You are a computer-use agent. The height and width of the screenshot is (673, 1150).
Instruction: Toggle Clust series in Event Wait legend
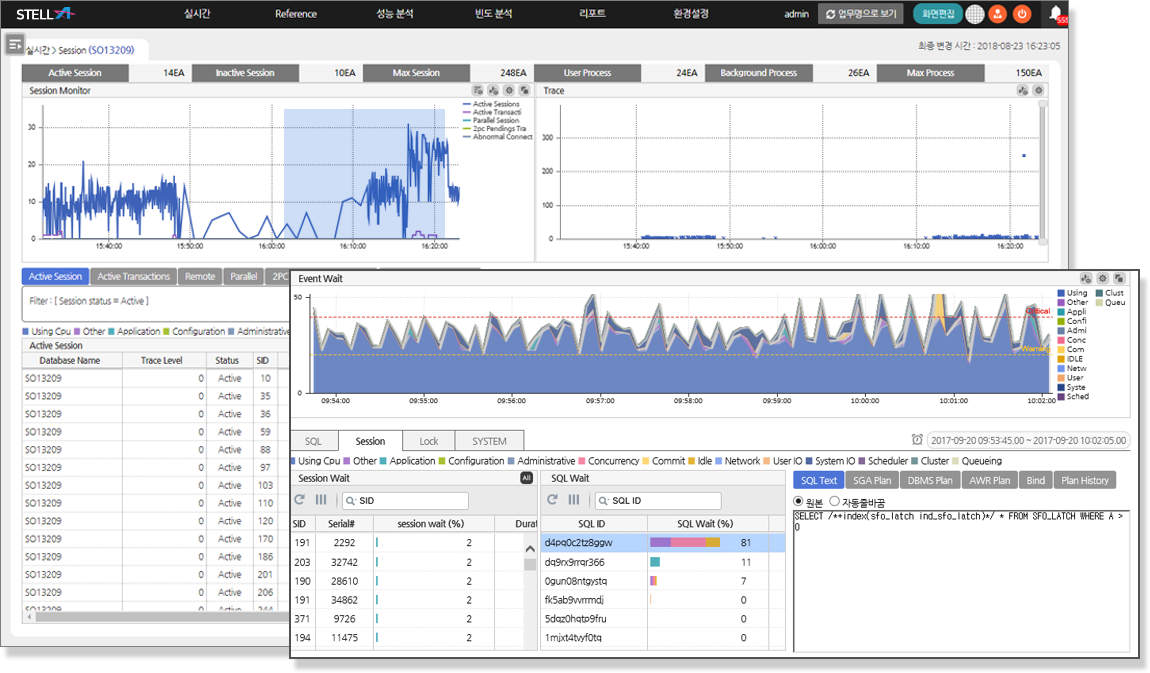tap(1110, 293)
